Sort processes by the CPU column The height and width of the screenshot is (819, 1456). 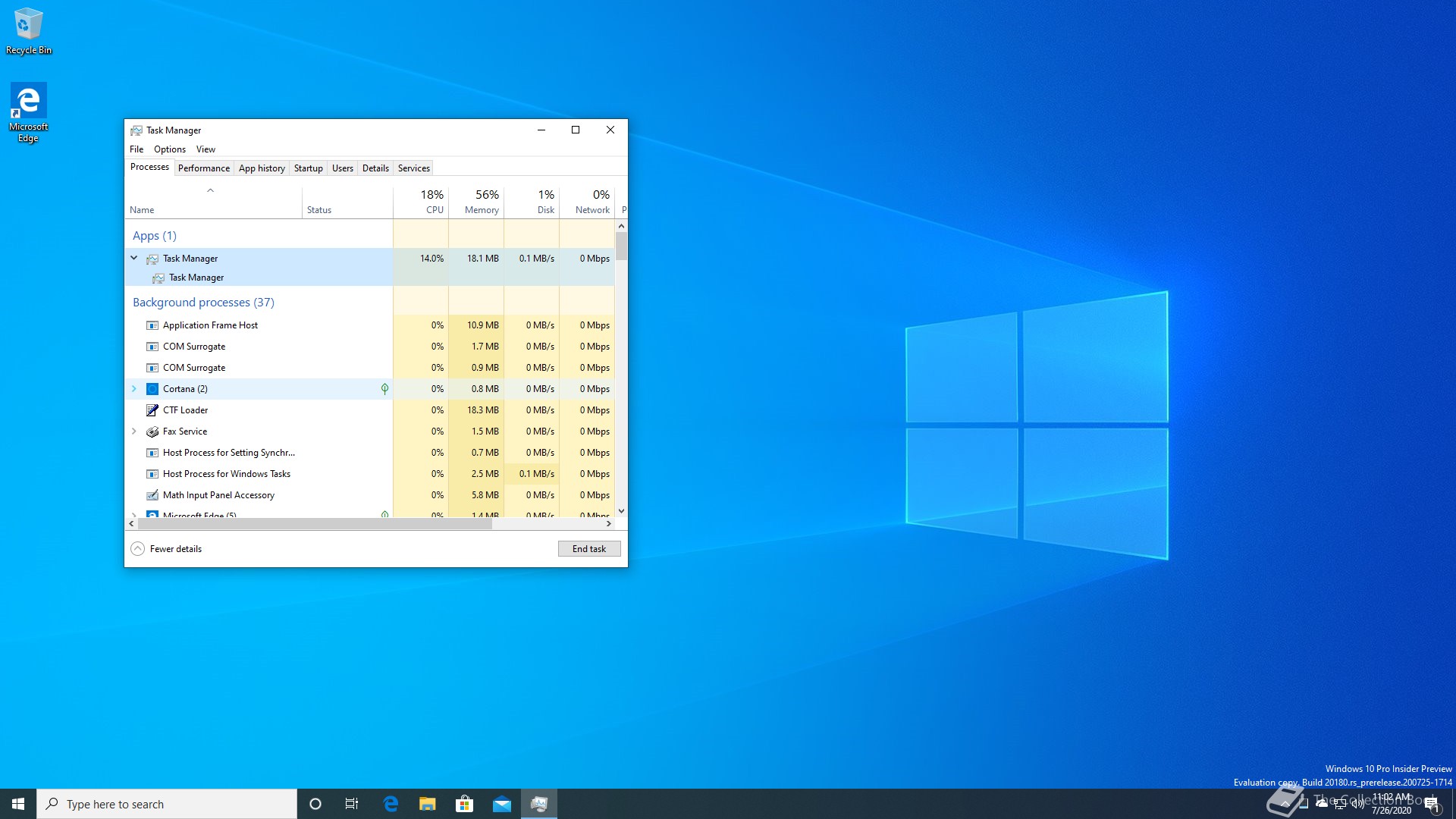pos(421,202)
